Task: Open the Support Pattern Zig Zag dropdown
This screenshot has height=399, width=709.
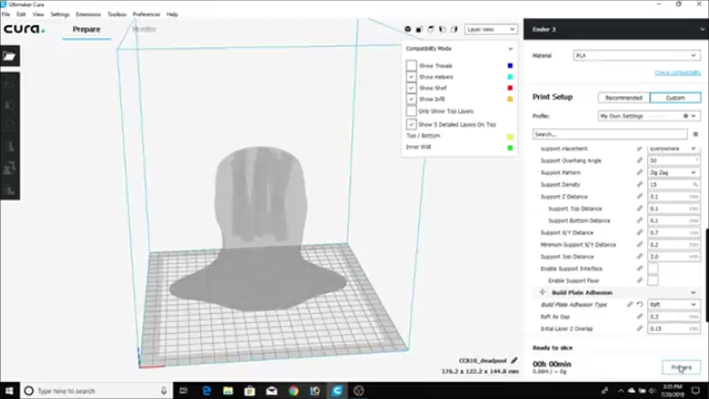Action: pyautogui.click(x=673, y=172)
